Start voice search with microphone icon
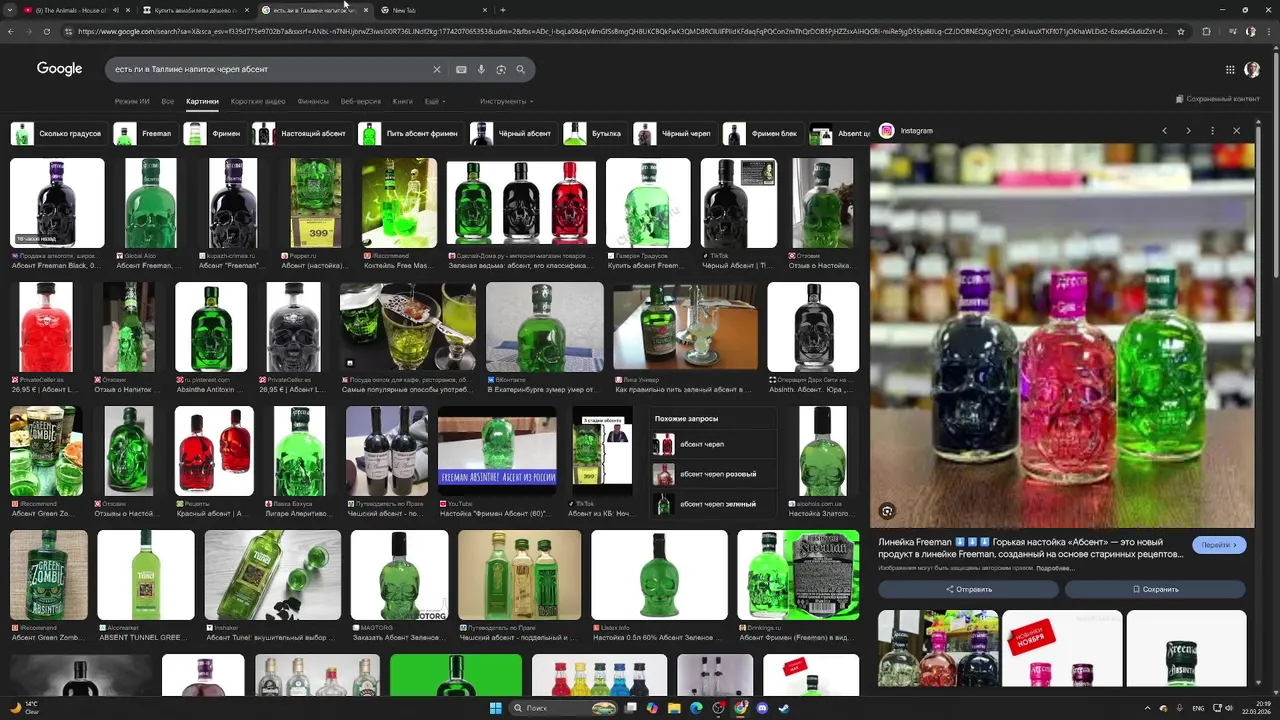Screen dimensions: 1280x720 (x=481, y=70)
